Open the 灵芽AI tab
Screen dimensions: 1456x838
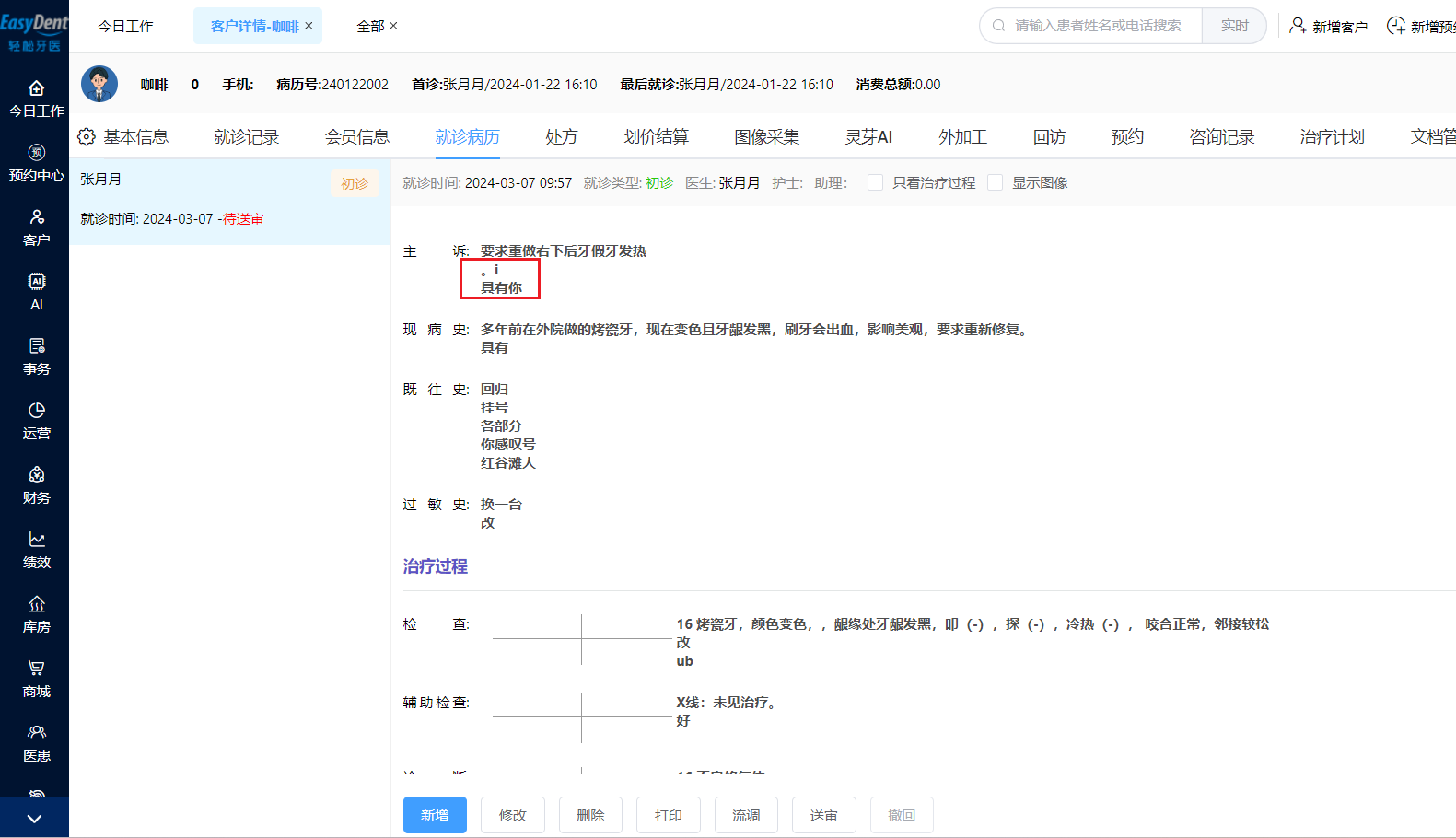(868, 137)
